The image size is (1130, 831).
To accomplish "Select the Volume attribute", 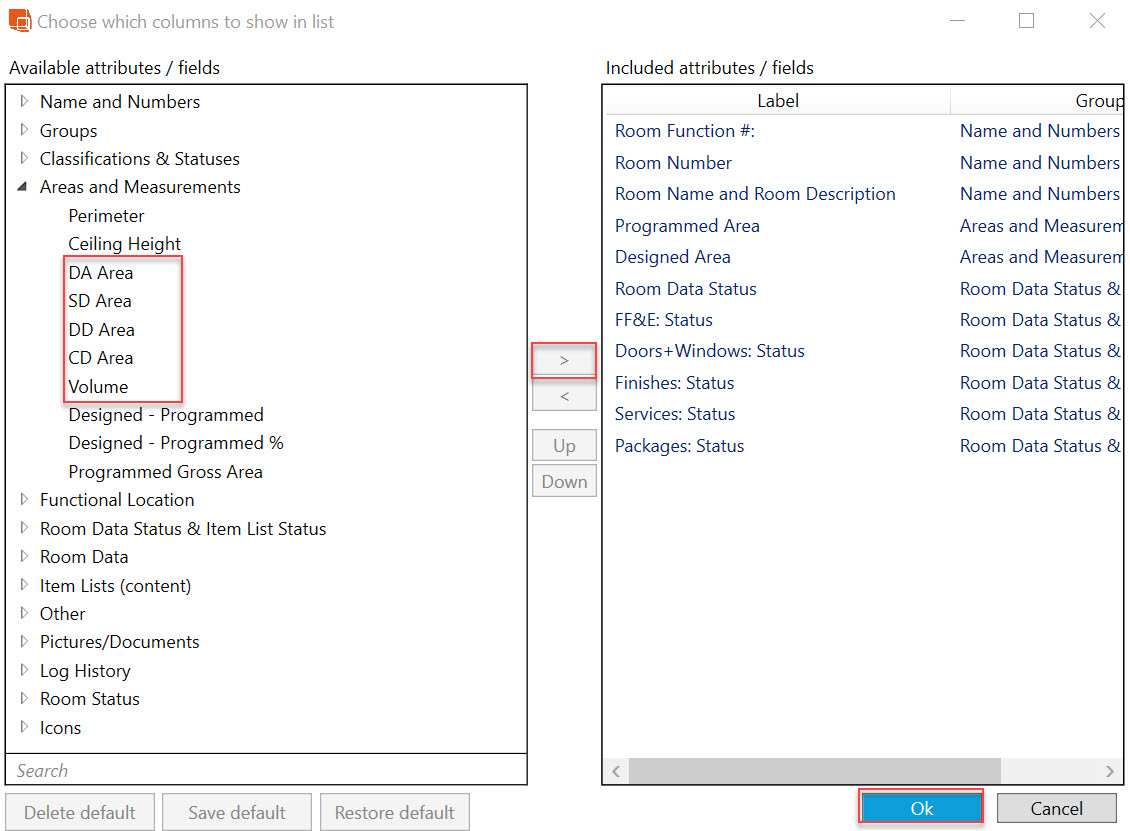I will (98, 387).
